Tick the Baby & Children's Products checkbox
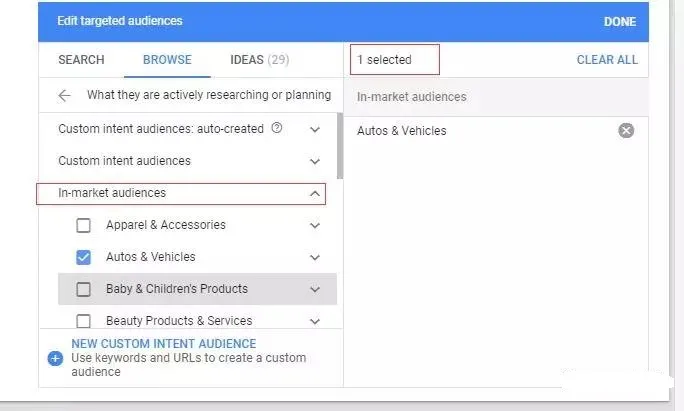Screen dimensions: 684x411 83,289
